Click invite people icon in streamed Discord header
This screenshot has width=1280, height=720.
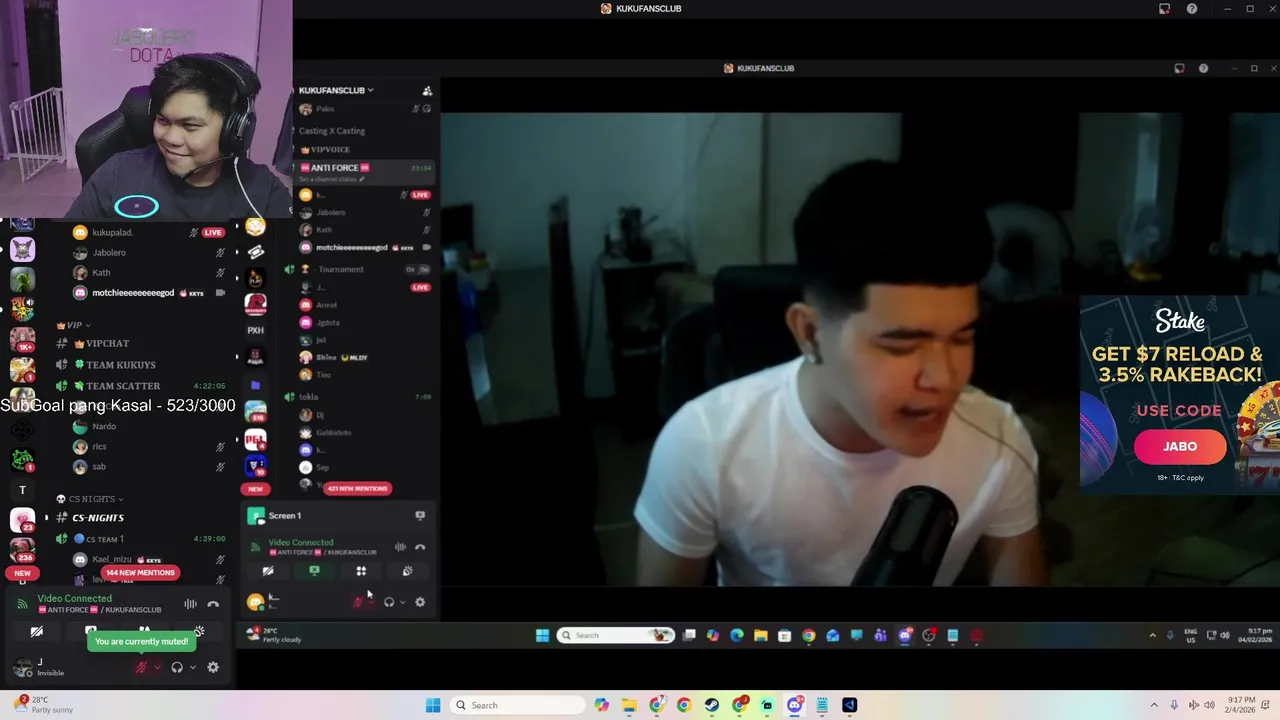(x=427, y=90)
